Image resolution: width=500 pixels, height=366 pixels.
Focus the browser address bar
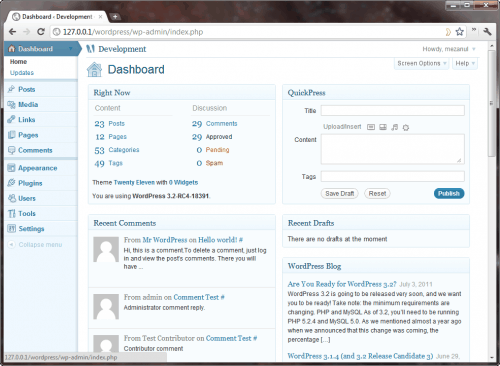pyautogui.click(x=247, y=32)
